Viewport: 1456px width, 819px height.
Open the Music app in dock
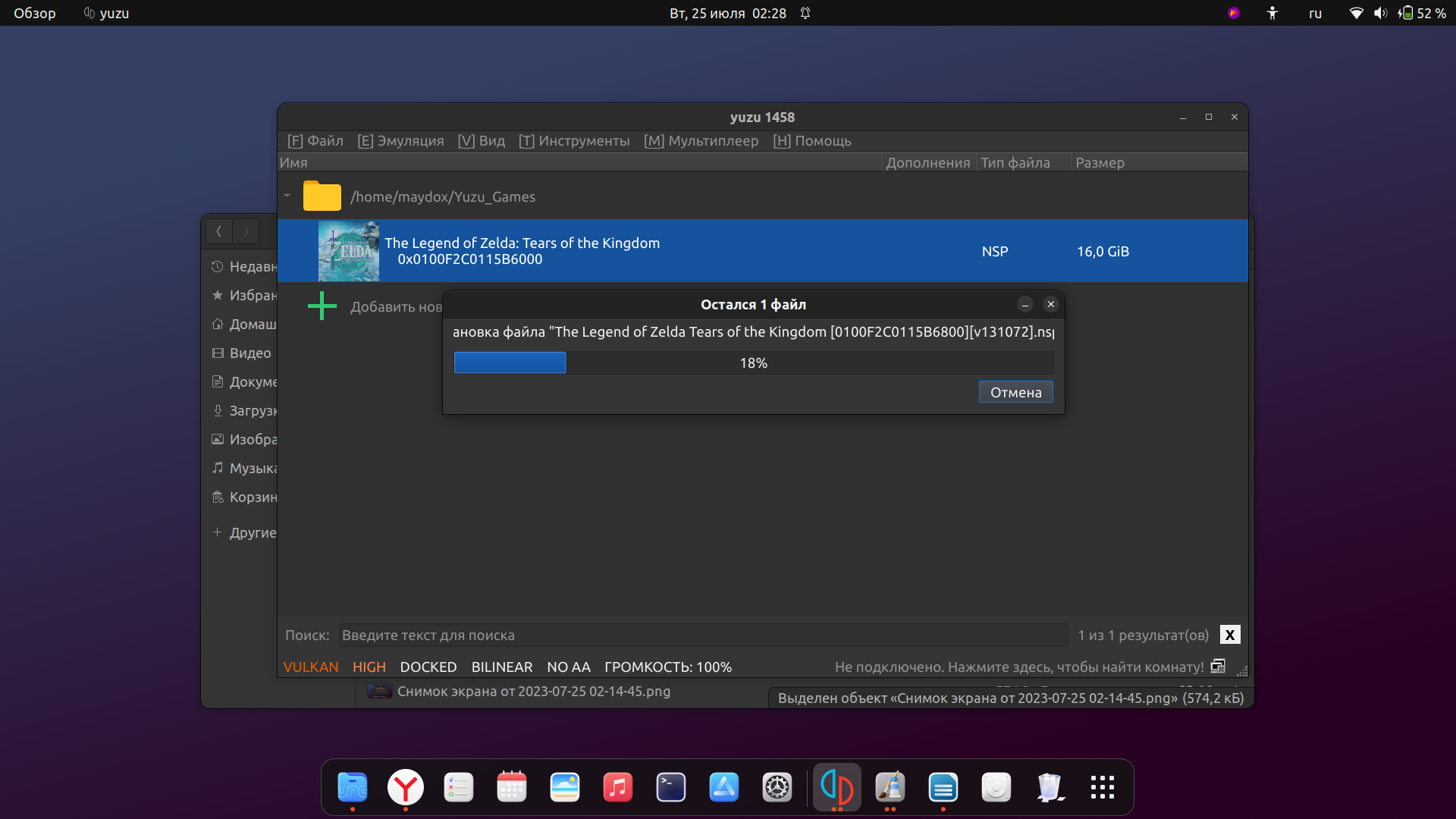(618, 787)
